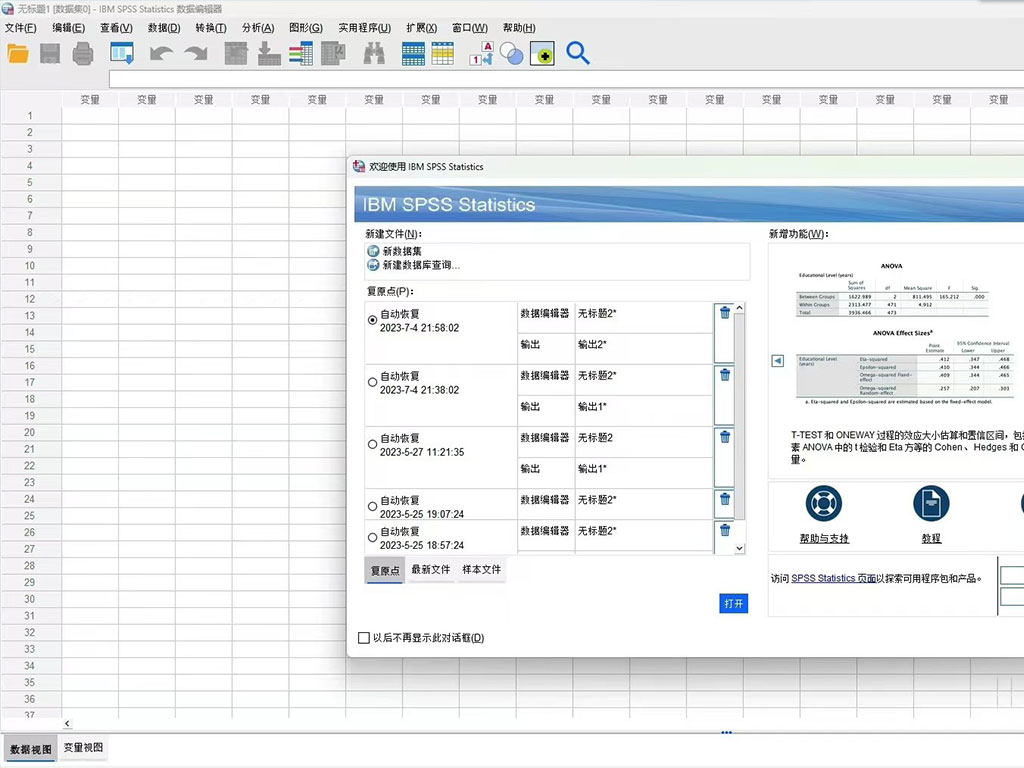Open the SPSS Statistics 页面 link
Image resolution: width=1024 pixels, height=768 pixels.
(x=833, y=578)
